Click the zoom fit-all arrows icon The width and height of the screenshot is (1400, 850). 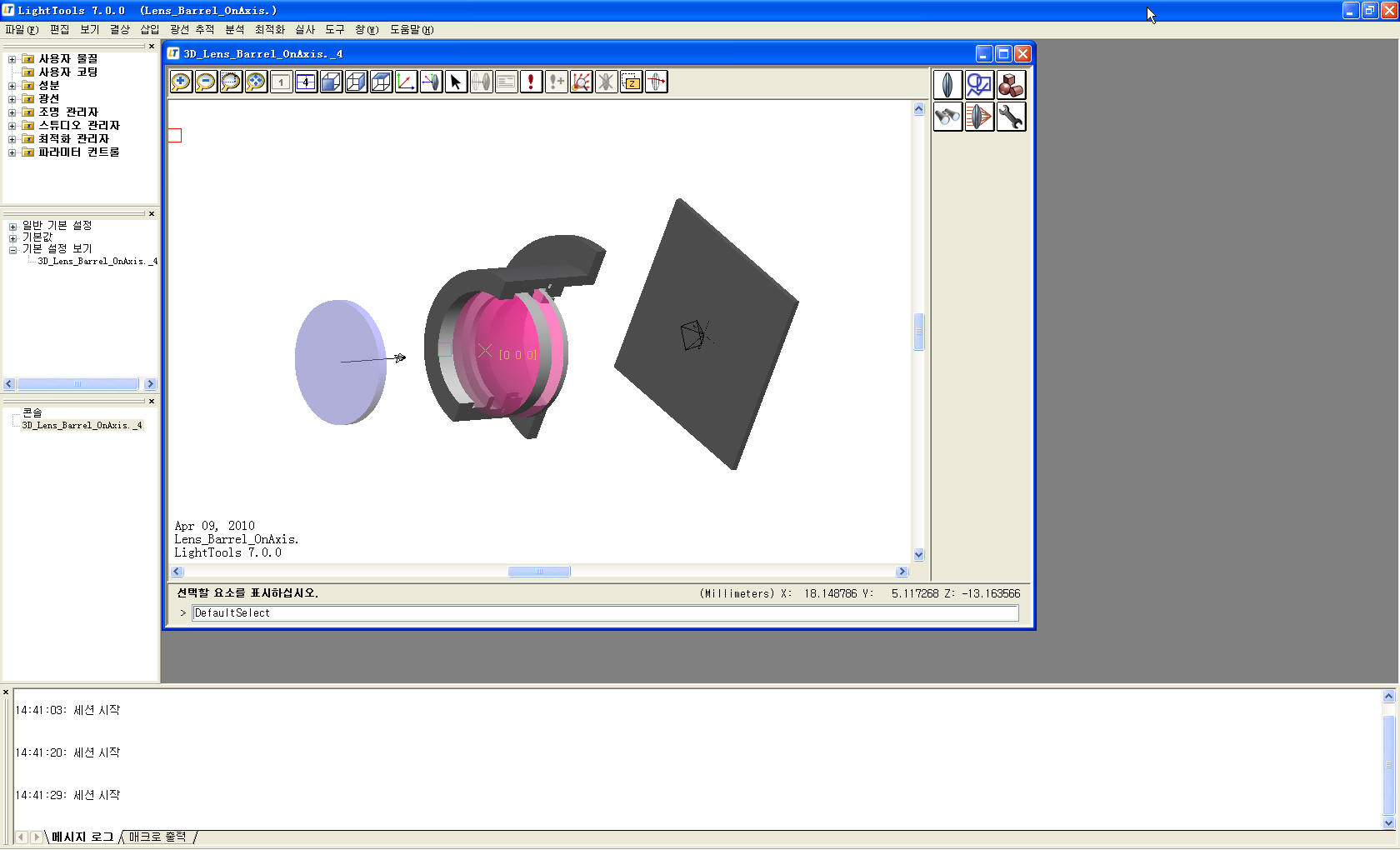[x=256, y=82]
